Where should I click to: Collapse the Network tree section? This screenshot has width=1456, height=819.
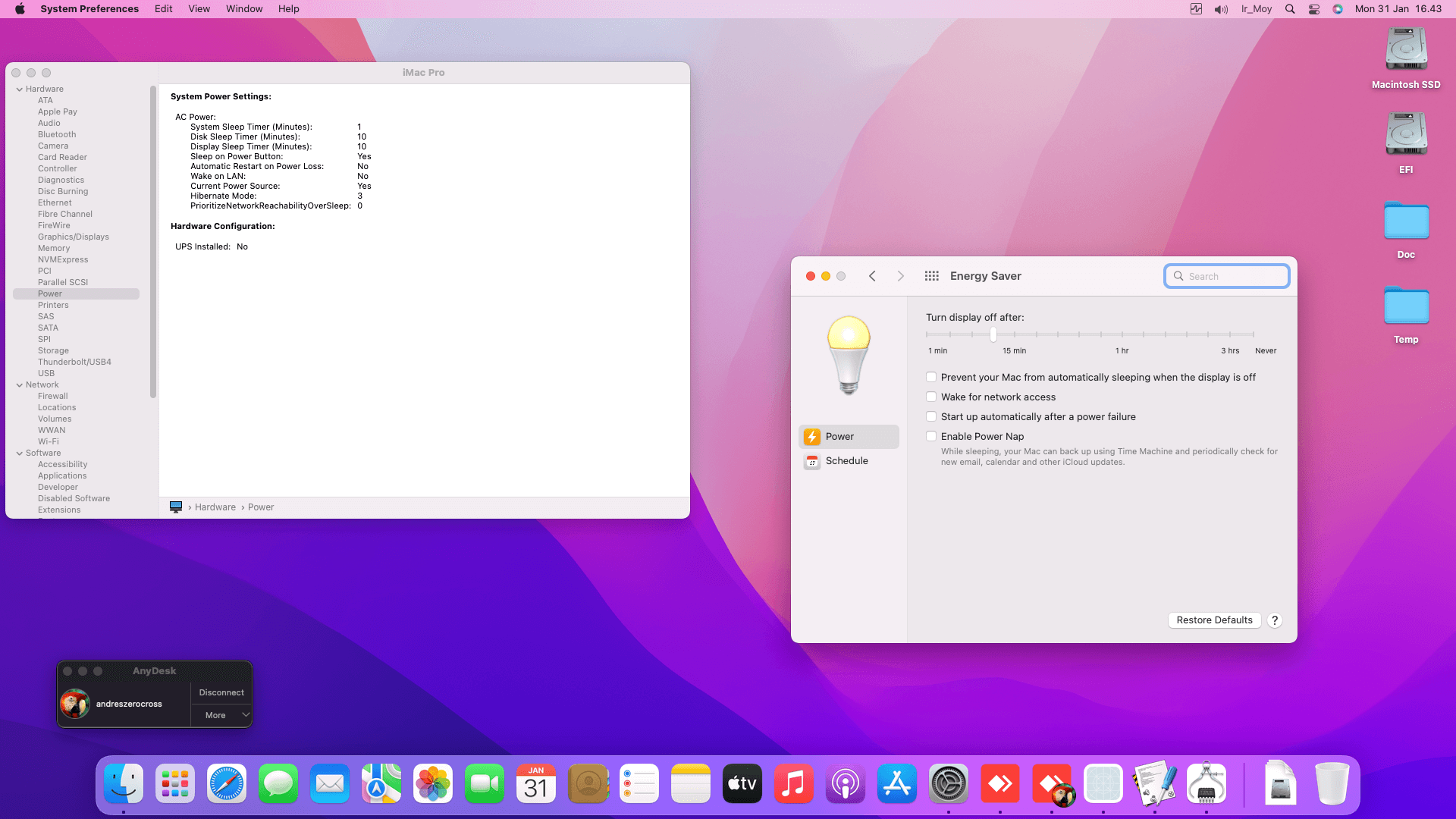[x=20, y=385]
